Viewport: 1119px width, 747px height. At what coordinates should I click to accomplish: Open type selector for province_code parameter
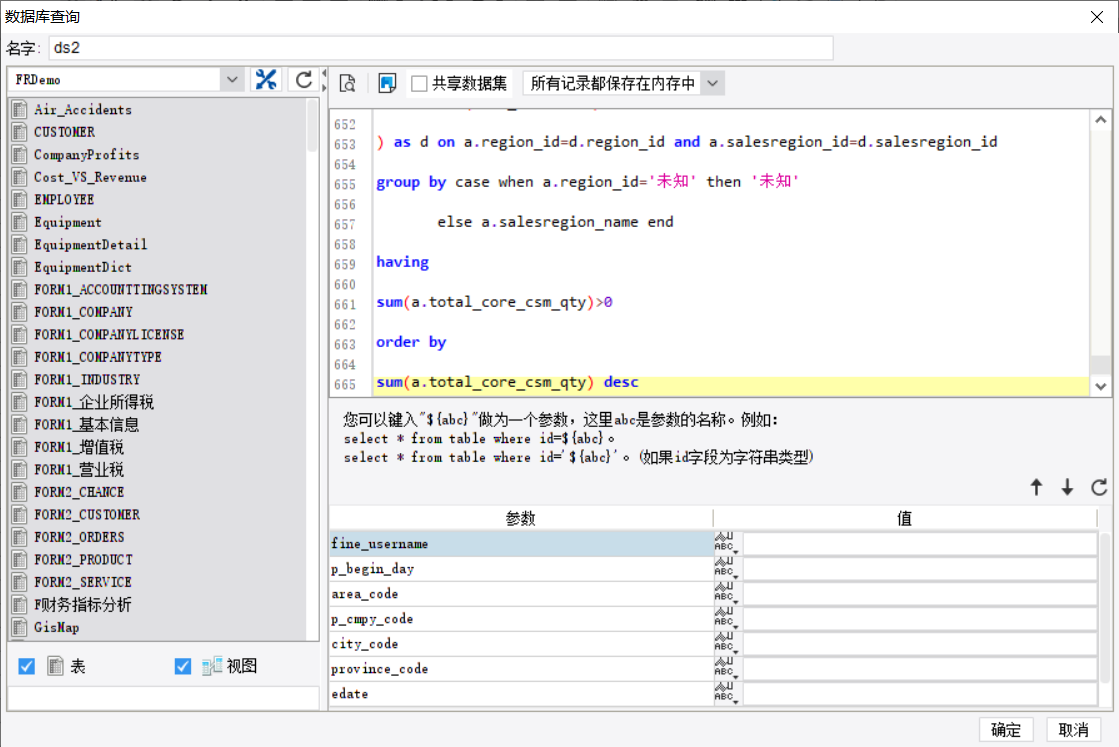(x=726, y=669)
